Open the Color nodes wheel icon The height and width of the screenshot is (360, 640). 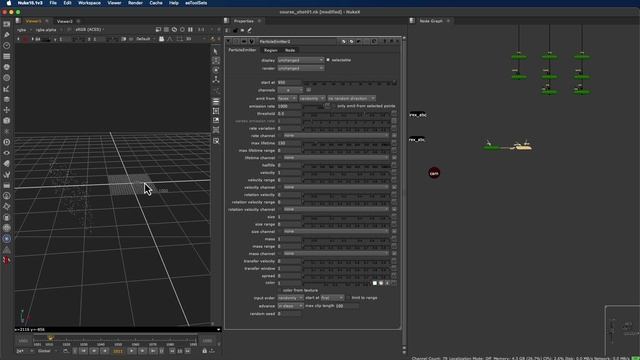coord(7,67)
